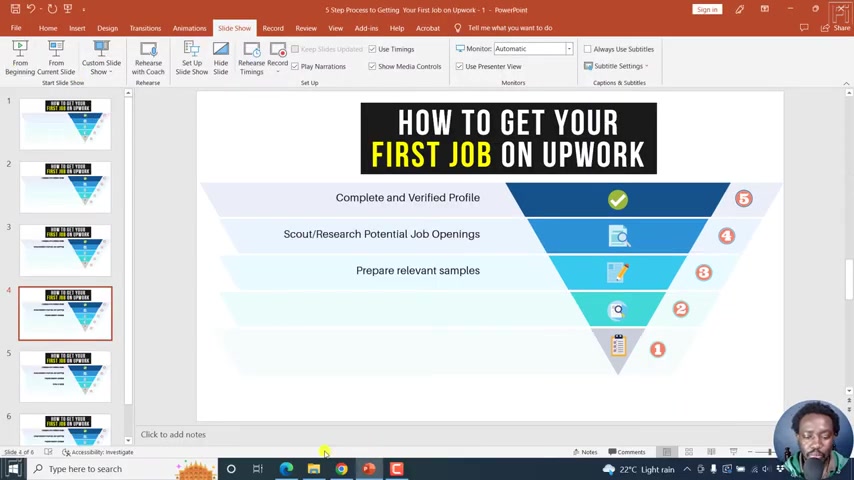The width and height of the screenshot is (854, 480).
Task: Open Comments pane from status bar
Action: [627, 452]
